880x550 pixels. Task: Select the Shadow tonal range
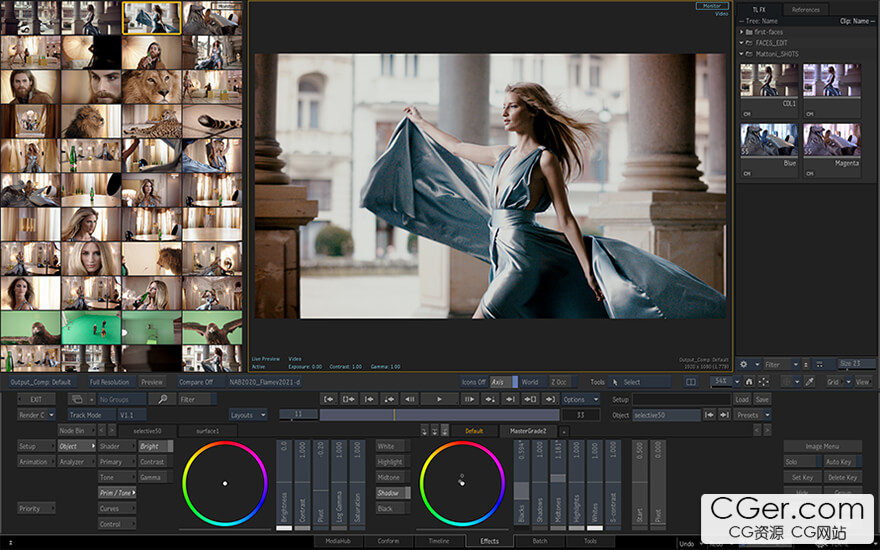pos(393,493)
